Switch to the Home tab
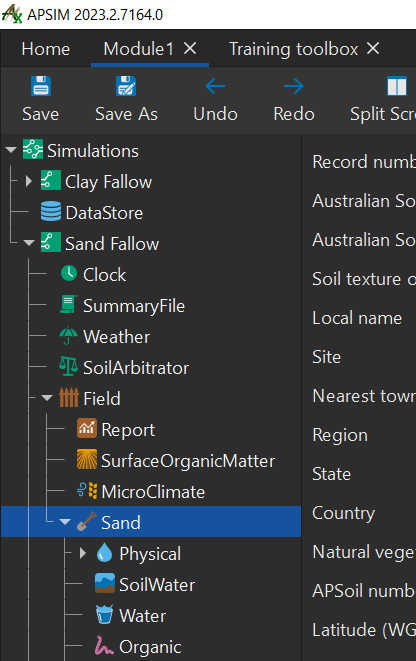 point(46,49)
